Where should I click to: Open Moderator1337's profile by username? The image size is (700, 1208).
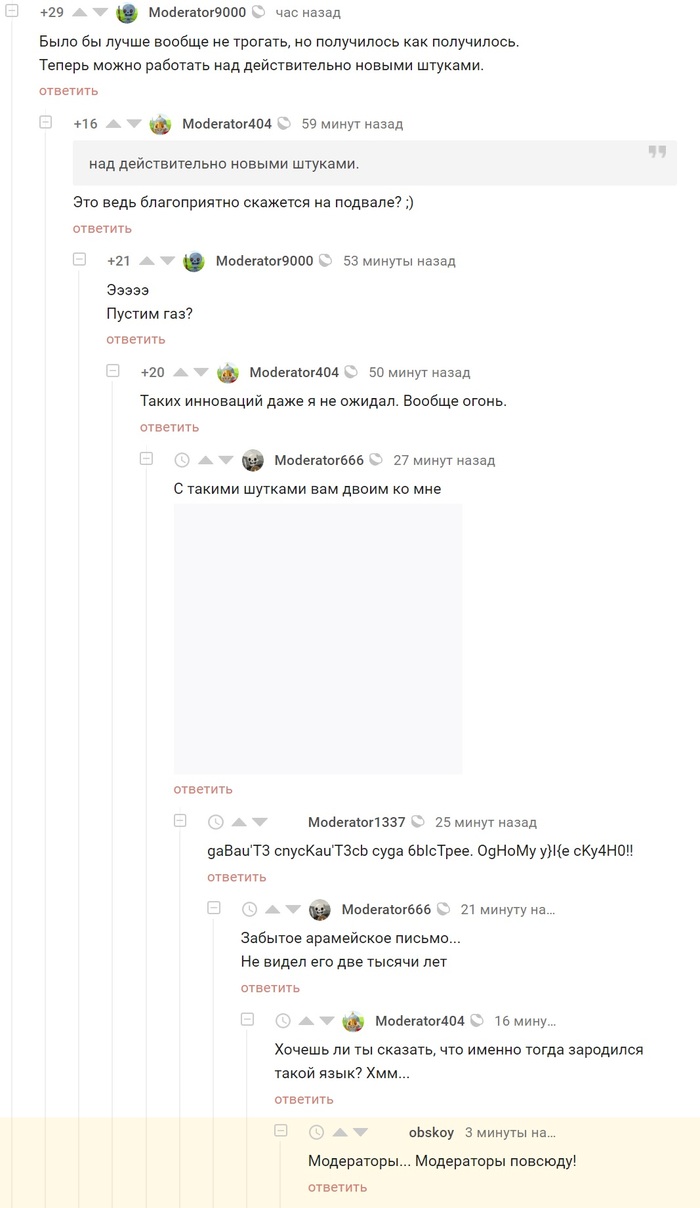pos(356,822)
